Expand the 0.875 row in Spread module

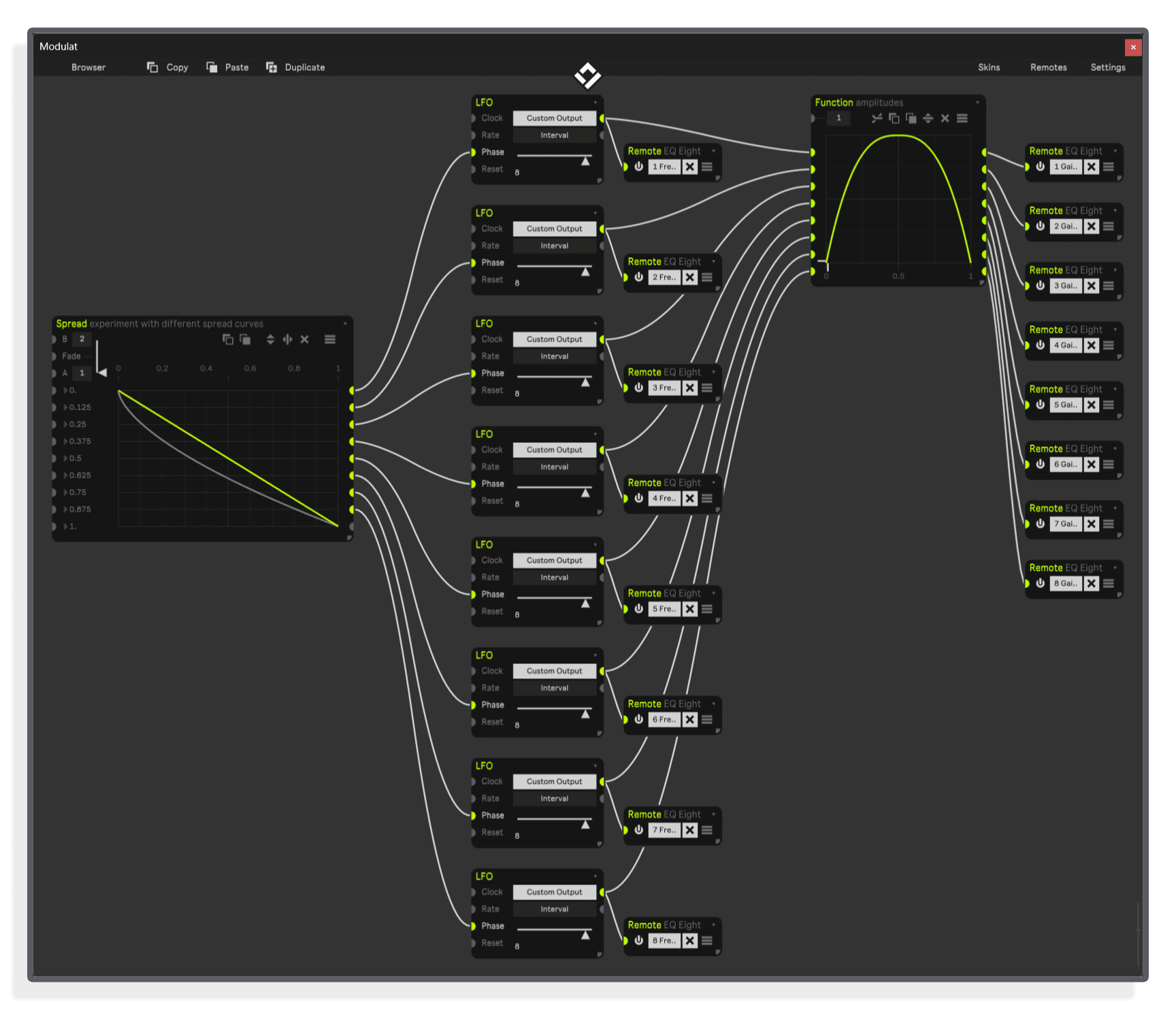66,510
